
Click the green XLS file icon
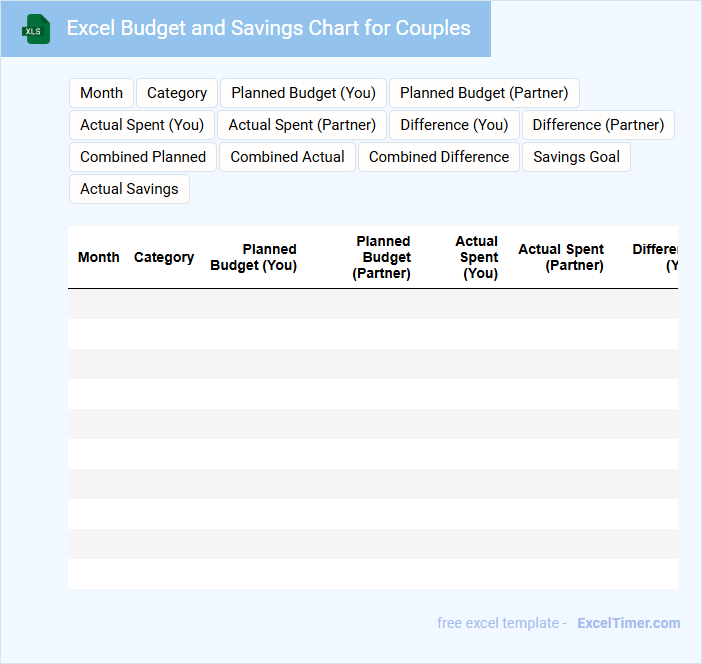(36, 29)
